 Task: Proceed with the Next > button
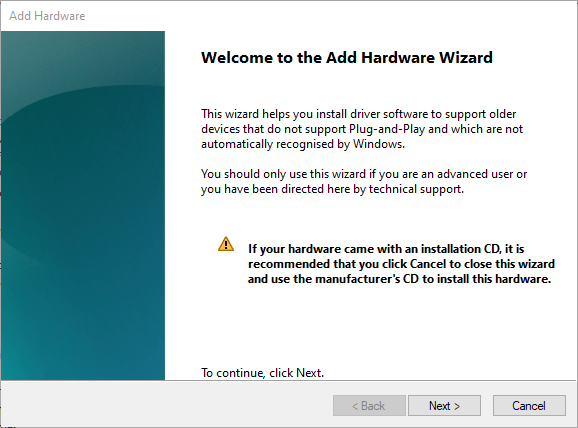(444, 406)
